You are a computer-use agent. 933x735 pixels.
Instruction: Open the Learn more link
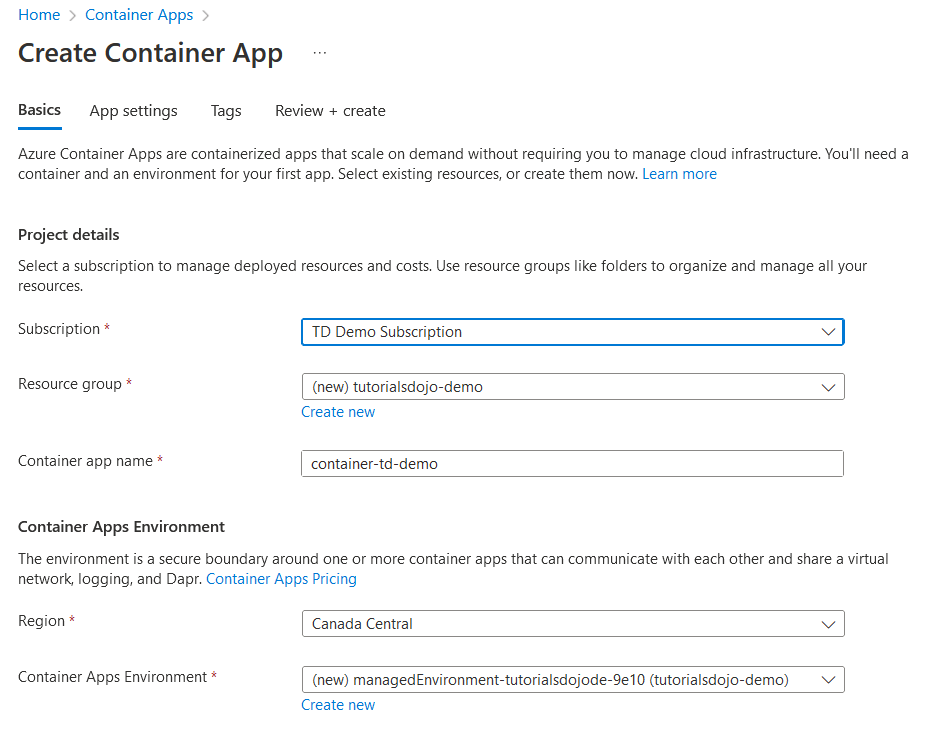[679, 174]
